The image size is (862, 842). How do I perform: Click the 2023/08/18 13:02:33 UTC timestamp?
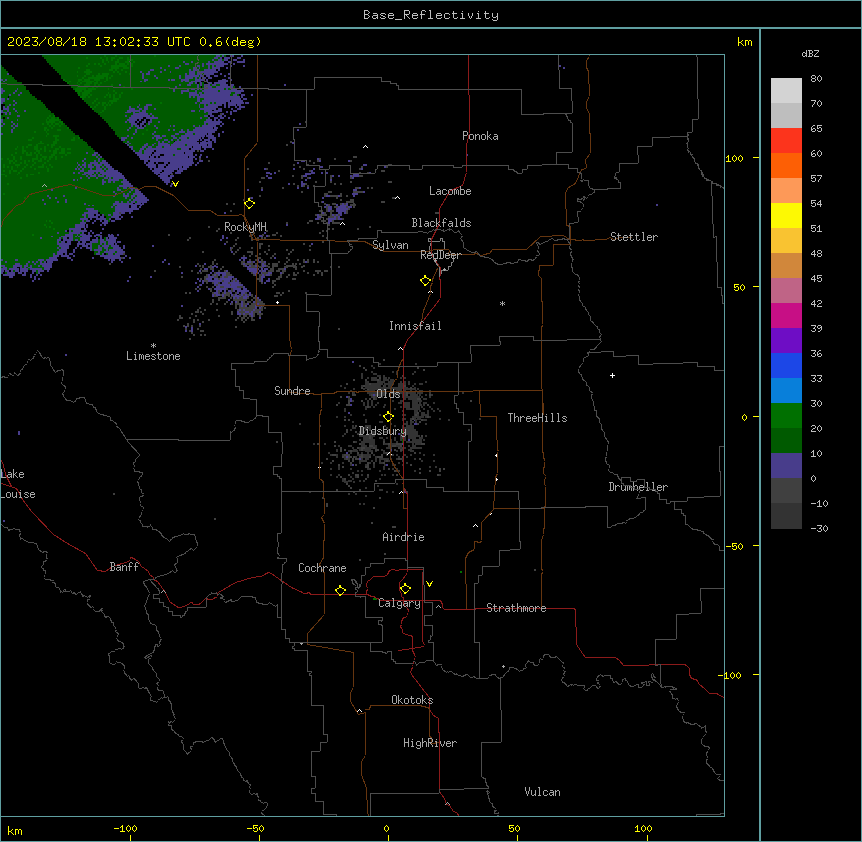pos(100,42)
